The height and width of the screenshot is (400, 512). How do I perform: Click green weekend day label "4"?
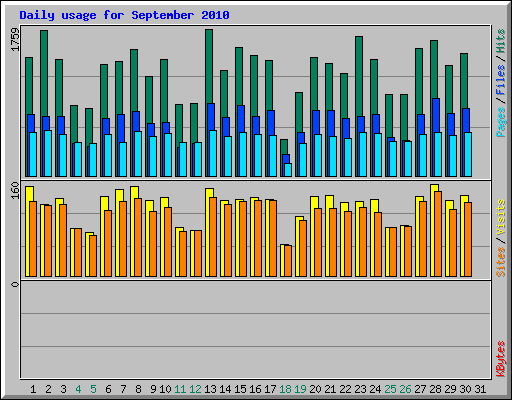pos(78,389)
